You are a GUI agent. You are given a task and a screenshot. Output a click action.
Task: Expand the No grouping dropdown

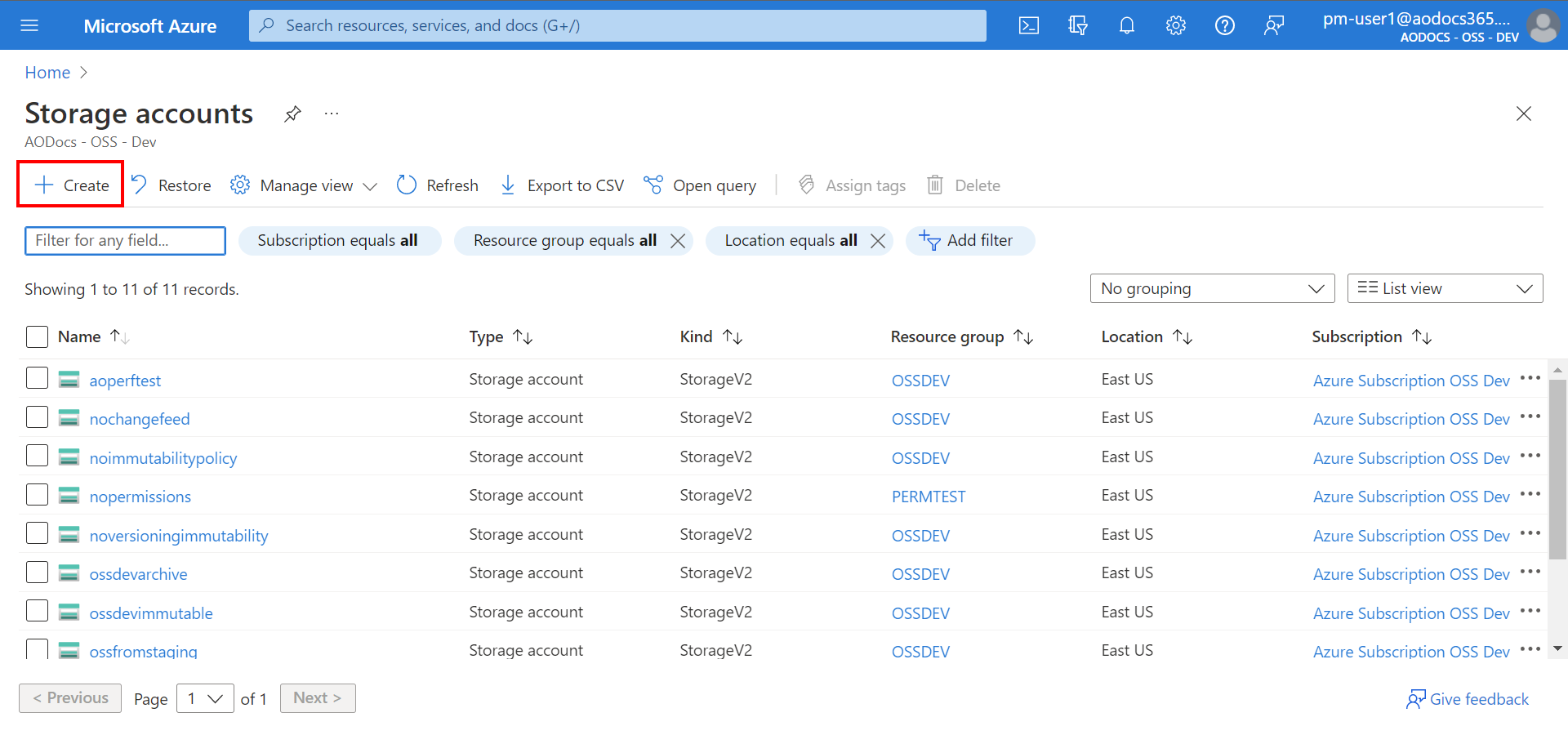point(1212,288)
